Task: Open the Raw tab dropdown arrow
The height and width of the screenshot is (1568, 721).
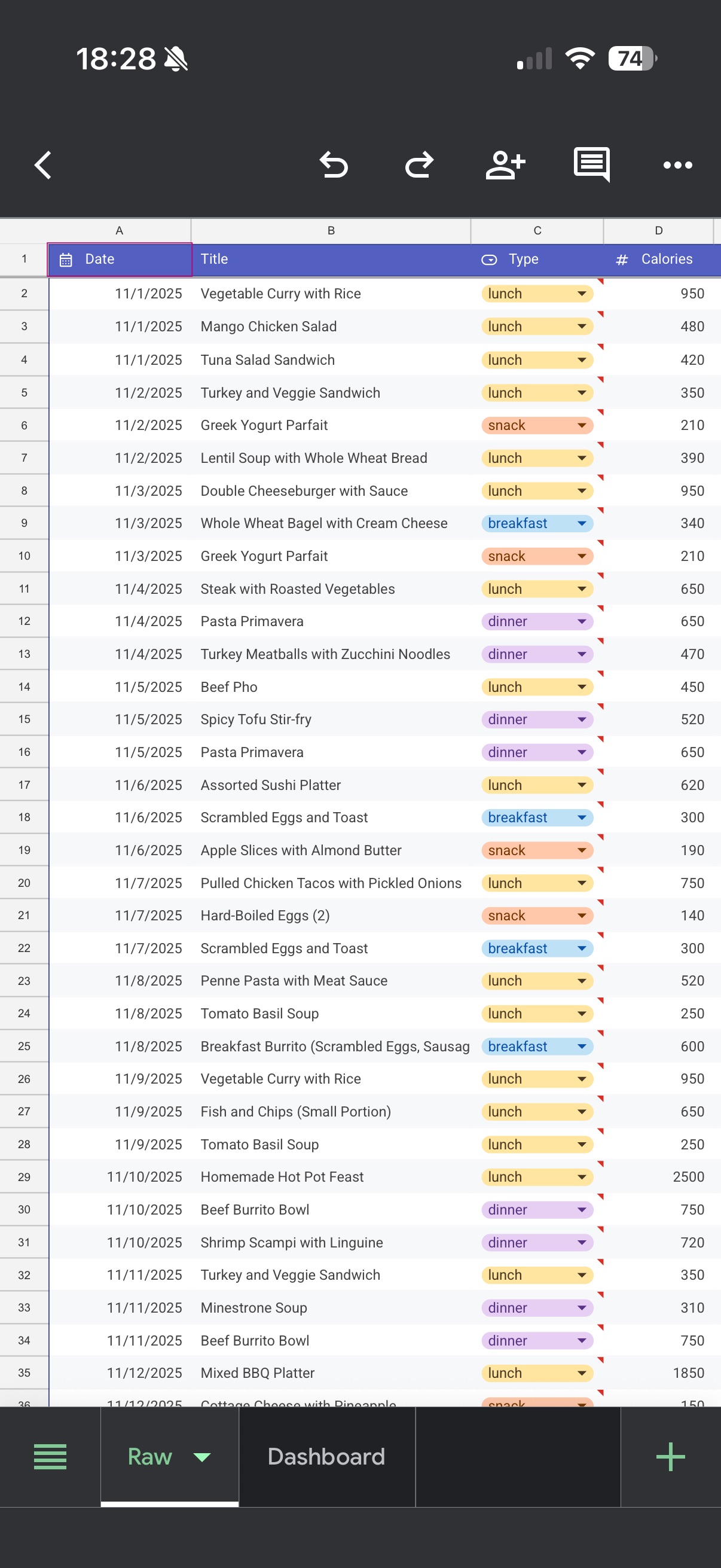Action: [x=201, y=1458]
